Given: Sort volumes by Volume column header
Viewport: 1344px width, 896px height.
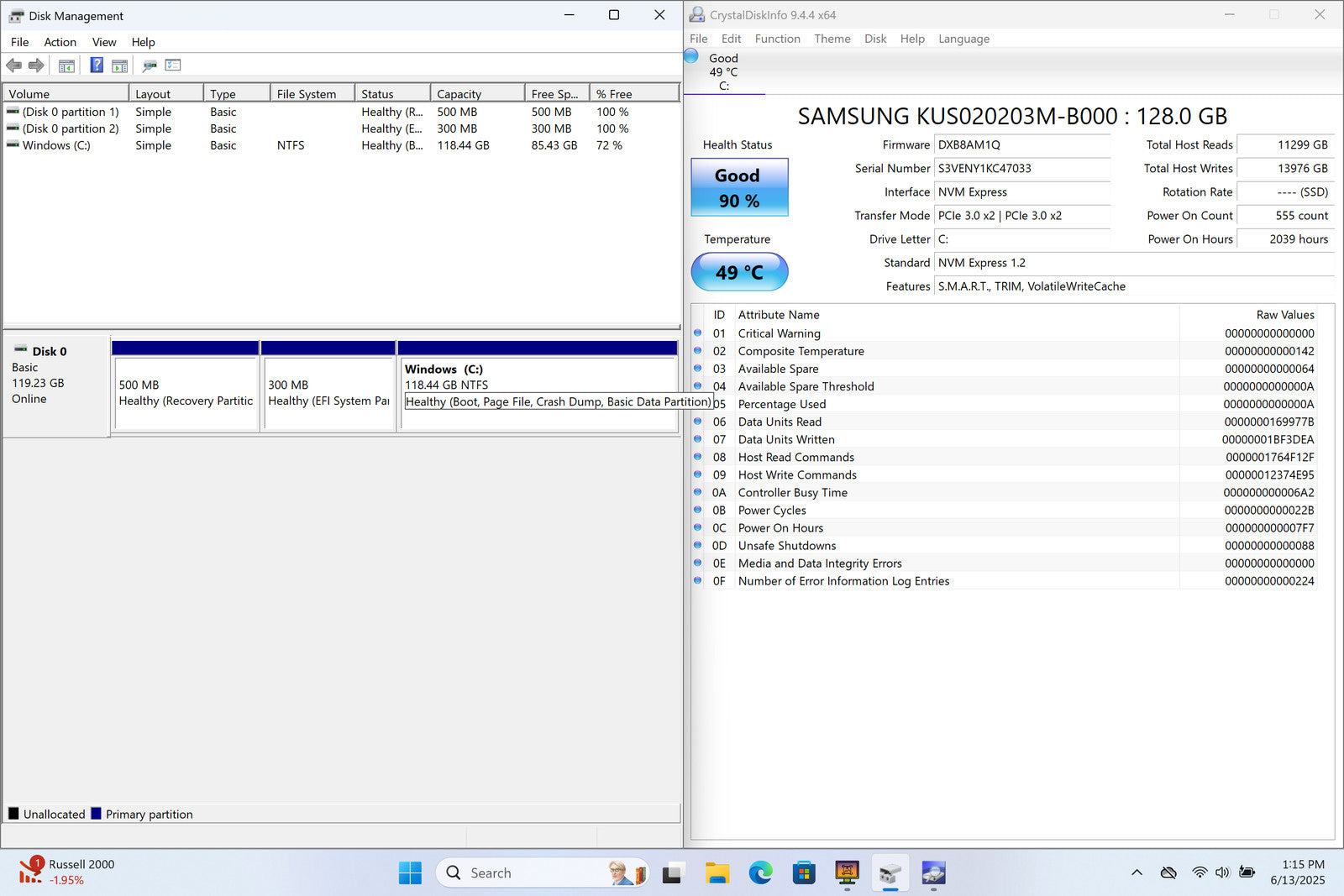Looking at the screenshot, I should pyautogui.click(x=66, y=93).
